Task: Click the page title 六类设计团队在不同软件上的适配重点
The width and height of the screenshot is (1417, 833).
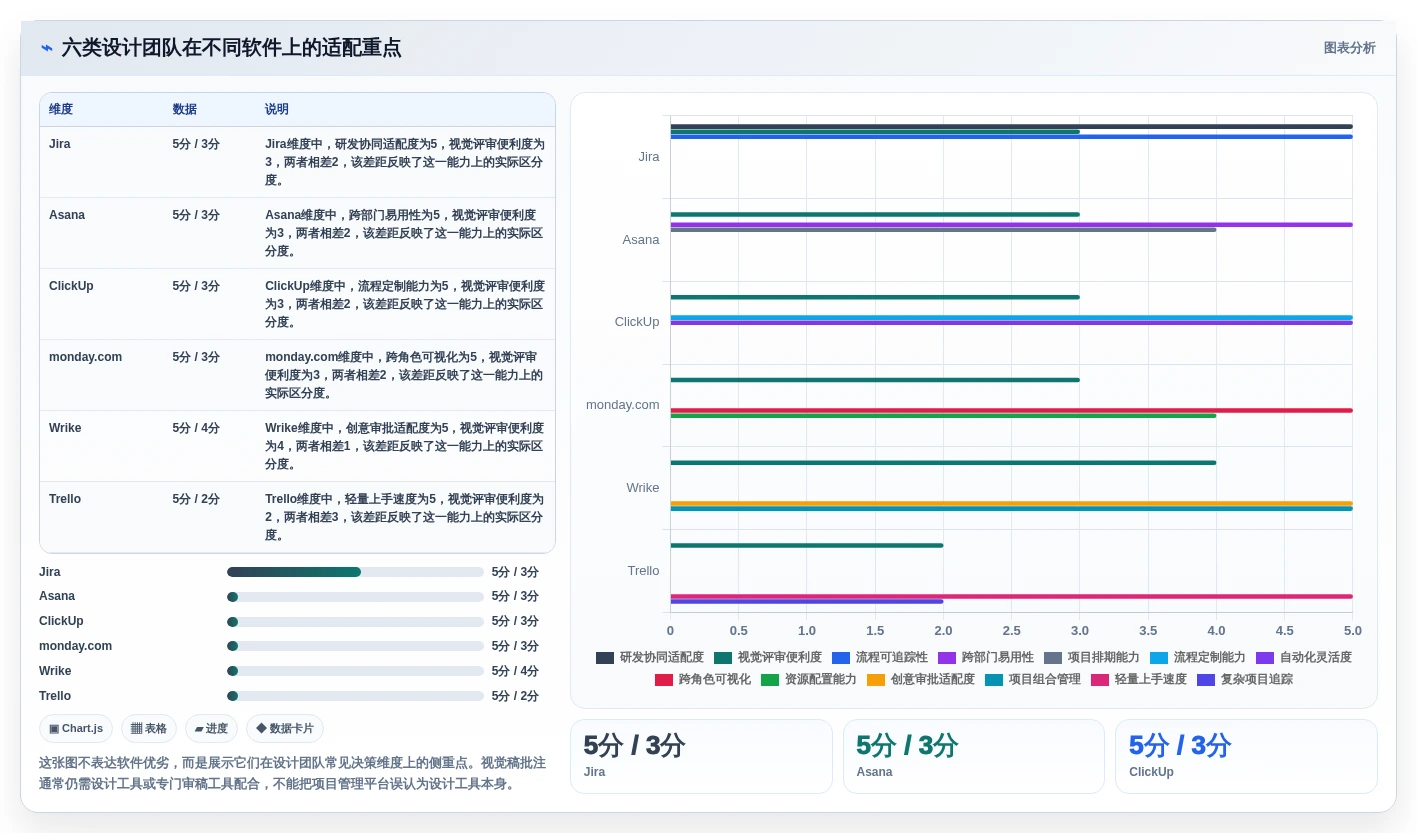Action: point(231,48)
